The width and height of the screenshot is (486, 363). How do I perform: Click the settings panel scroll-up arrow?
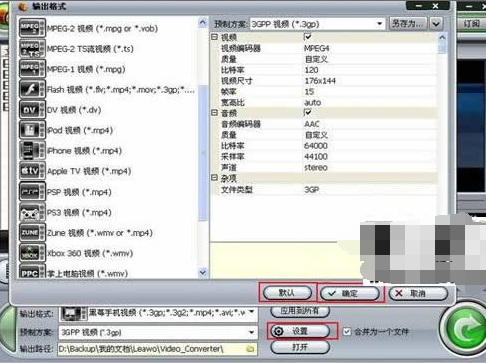442,37
